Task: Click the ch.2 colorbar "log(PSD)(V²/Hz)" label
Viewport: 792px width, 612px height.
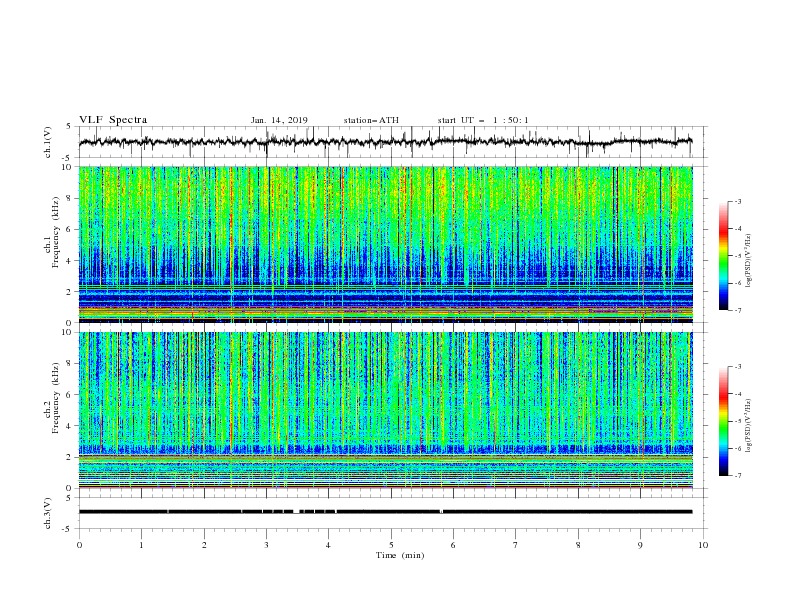Action: tap(749, 426)
